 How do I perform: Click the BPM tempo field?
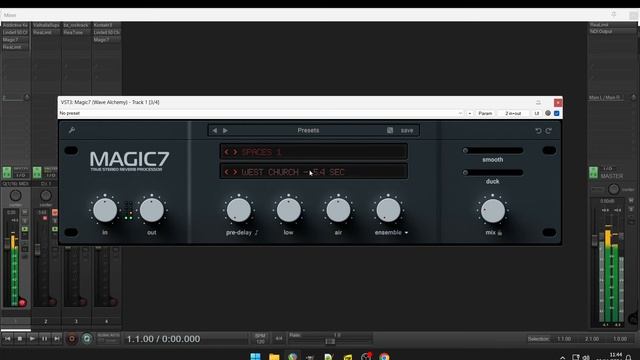[x=260, y=339]
